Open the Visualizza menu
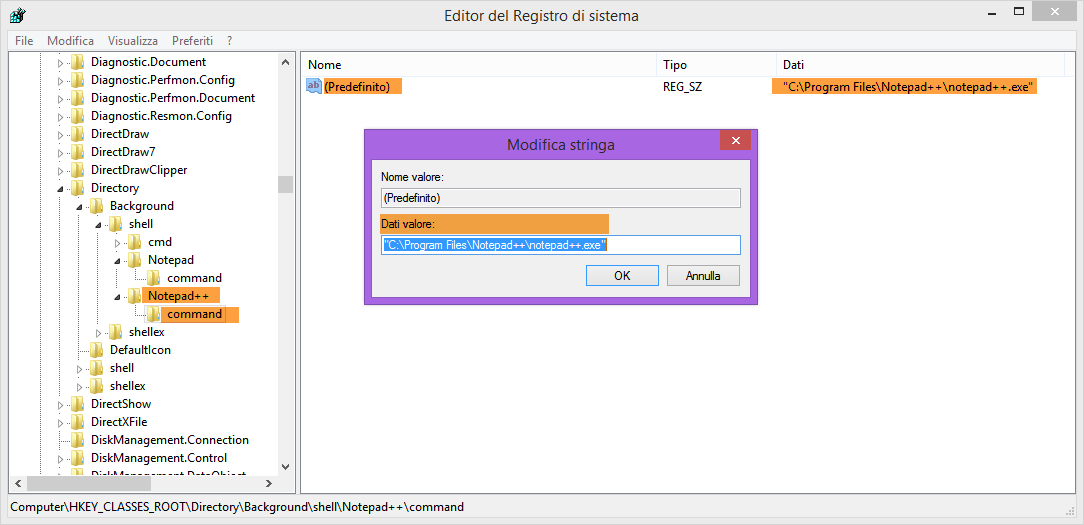This screenshot has height=525, width=1084. click(133, 41)
